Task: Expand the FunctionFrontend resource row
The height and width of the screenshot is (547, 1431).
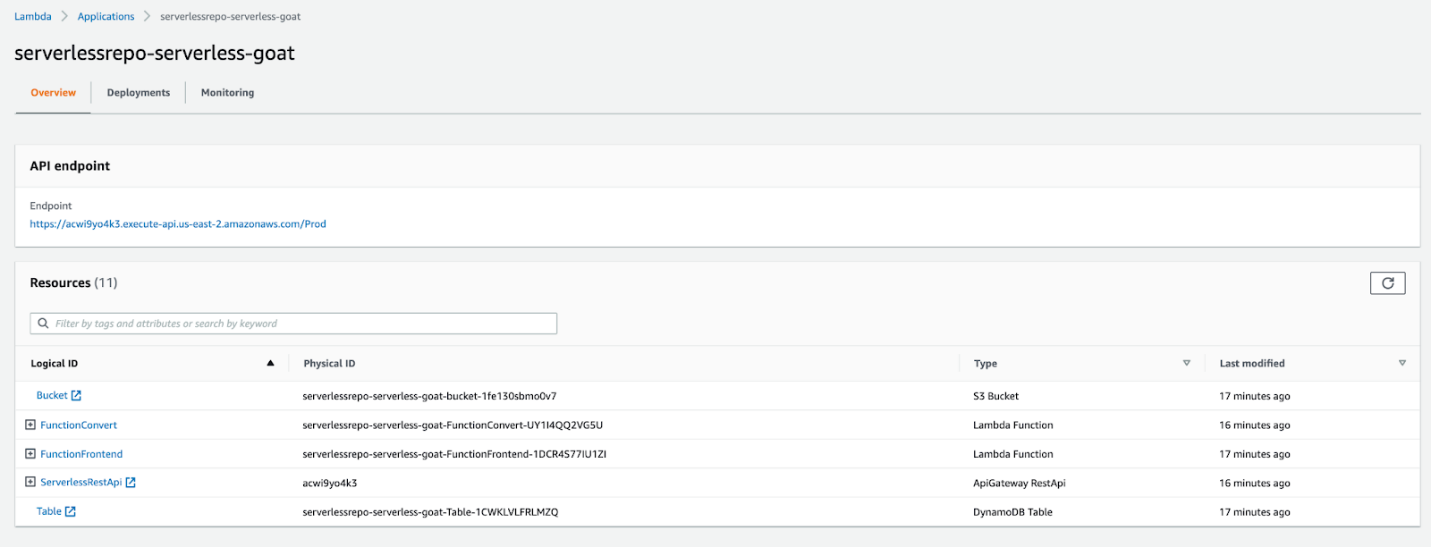Action: click(x=30, y=454)
